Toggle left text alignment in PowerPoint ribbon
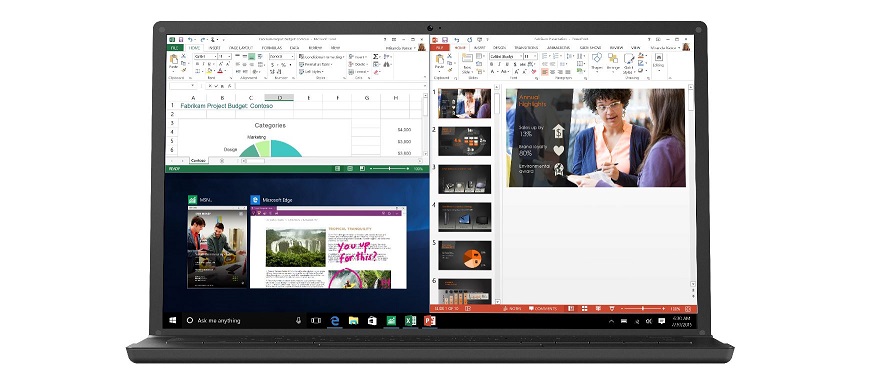Screen dimensions: 871x381 (544, 72)
